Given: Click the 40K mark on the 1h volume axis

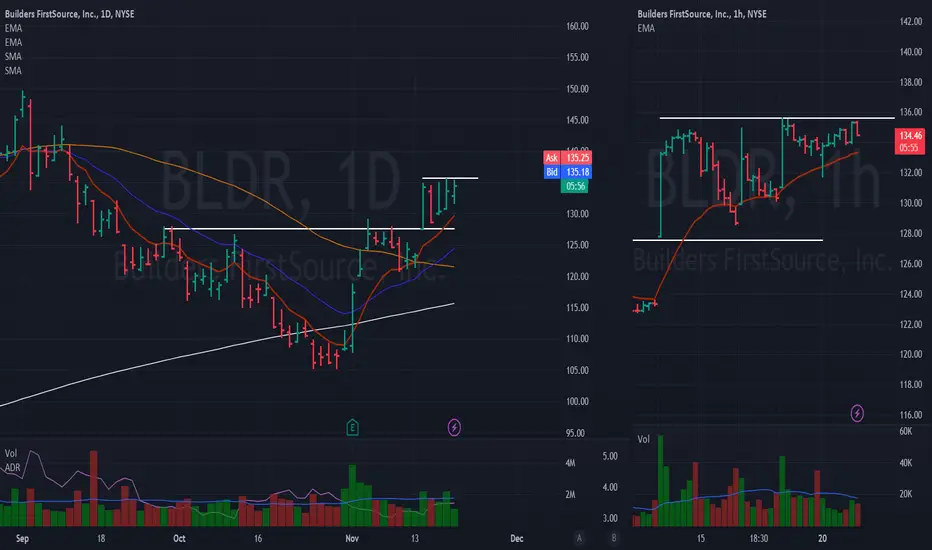Looking at the screenshot, I should click(x=905, y=463).
